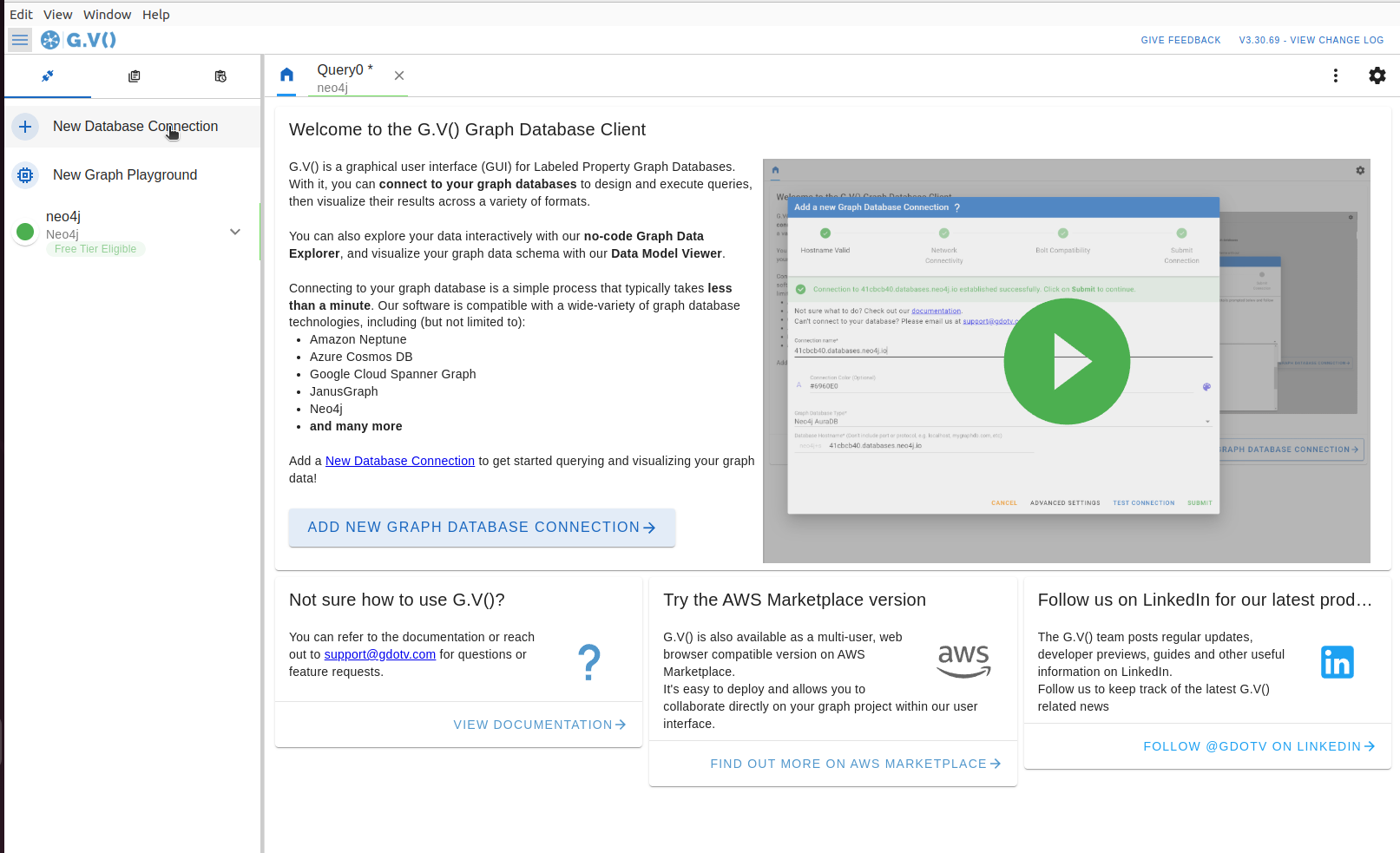Click the Try the AWS Marketplace version heading
The height and width of the screenshot is (853, 1400).
(x=794, y=600)
